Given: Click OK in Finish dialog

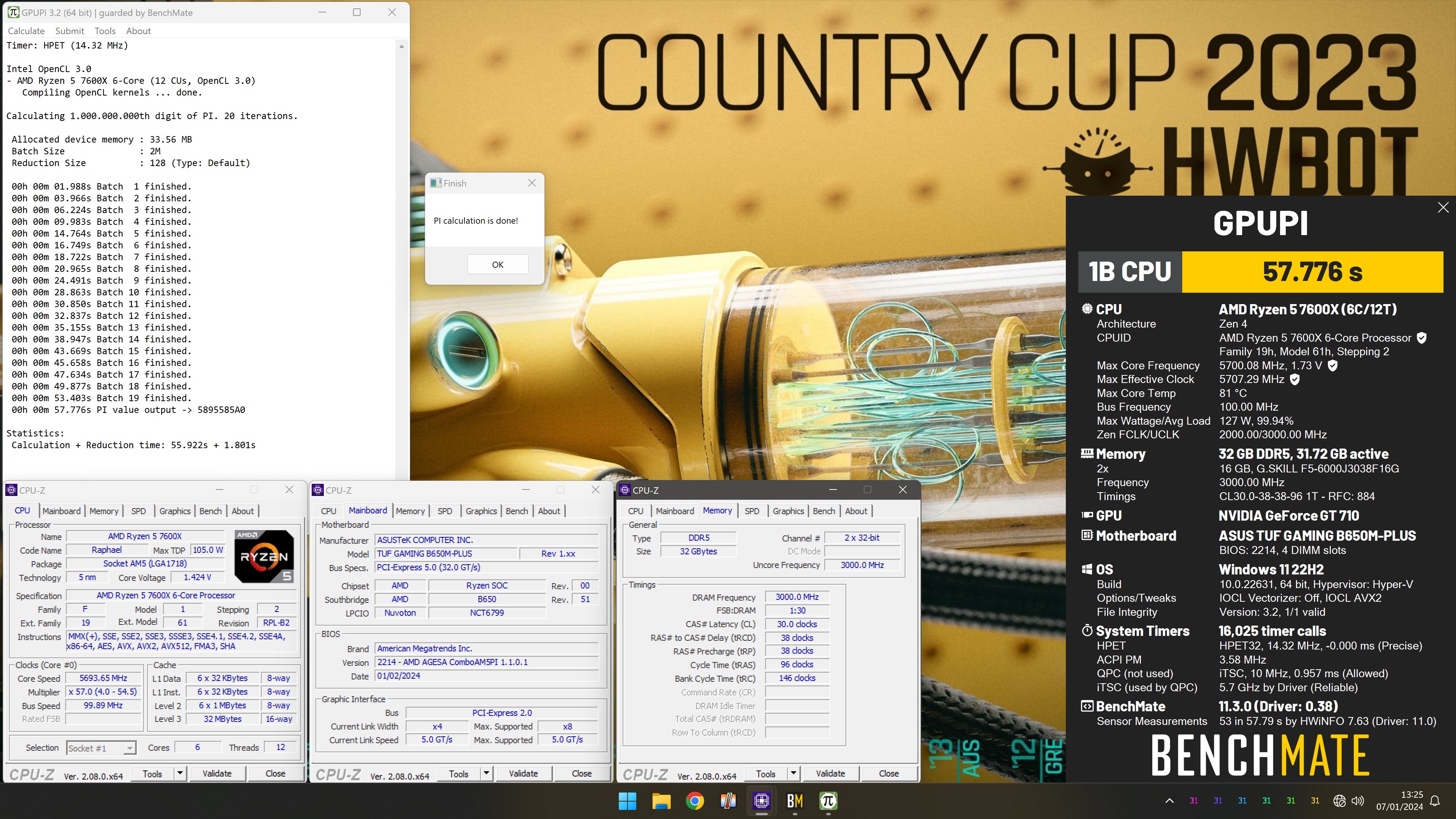Looking at the screenshot, I should point(497,265).
